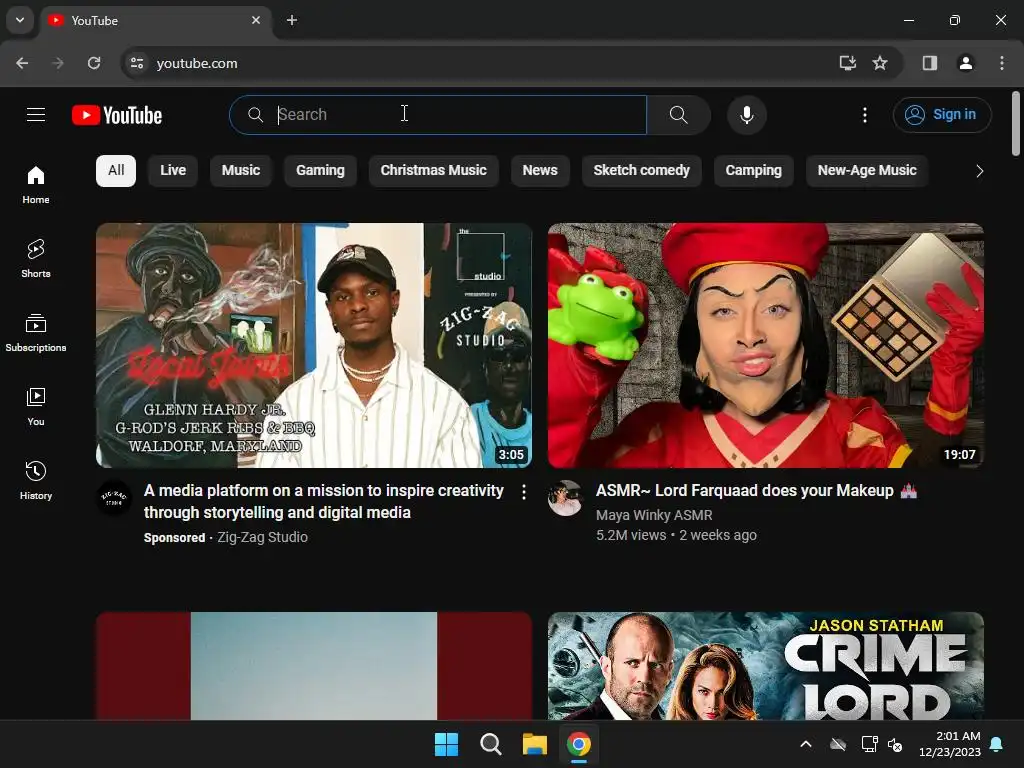Open the Zig-Zag Studio channel avatar
Image resolution: width=1024 pixels, height=768 pixels.
pos(114,498)
